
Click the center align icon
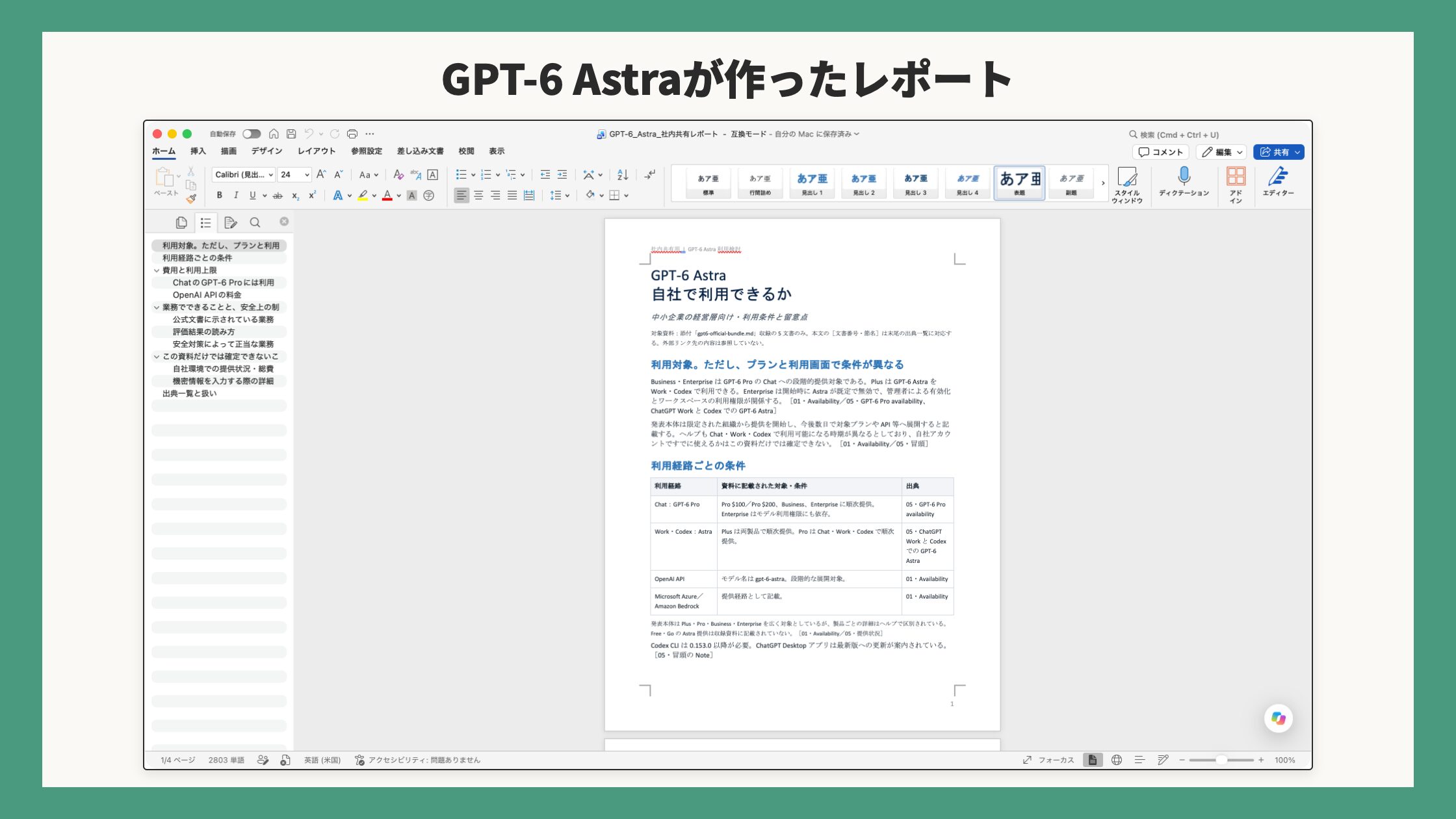(478, 195)
